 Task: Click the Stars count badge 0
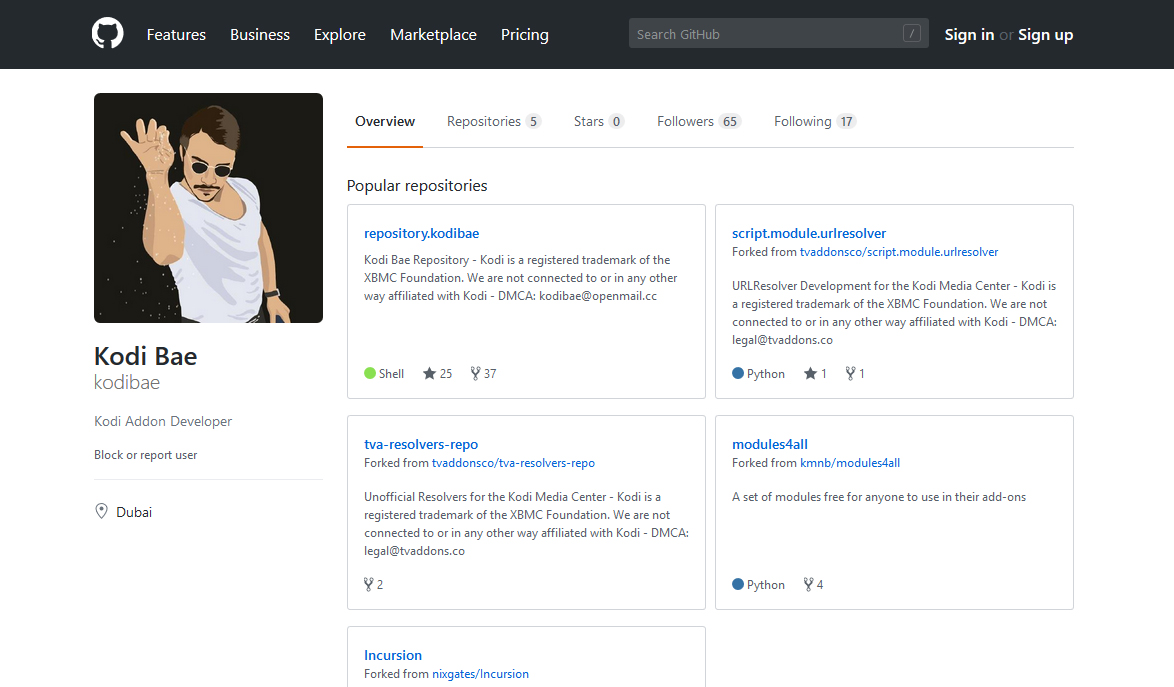(616, 121)
